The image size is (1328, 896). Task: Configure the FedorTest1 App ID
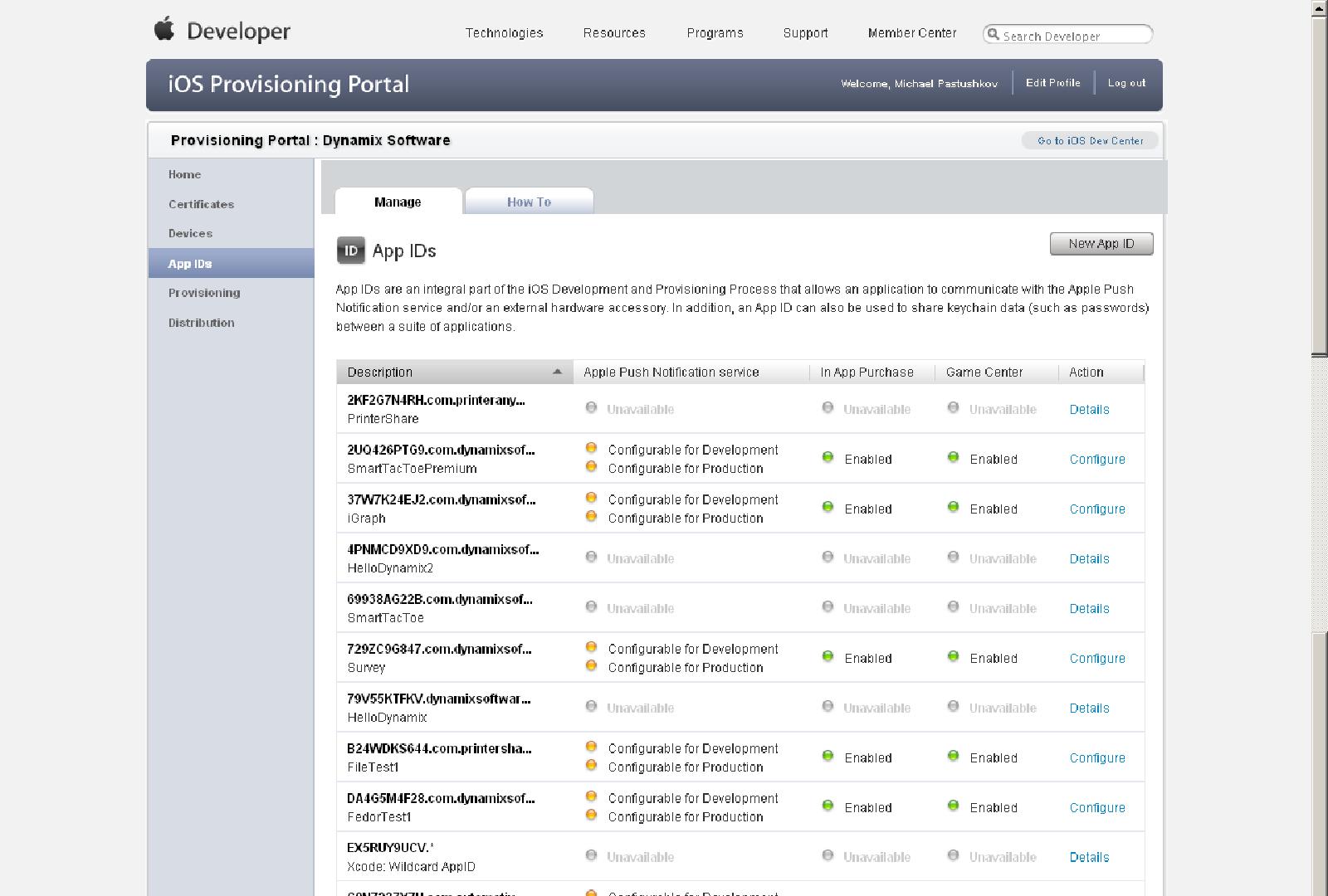point(1097,807)
